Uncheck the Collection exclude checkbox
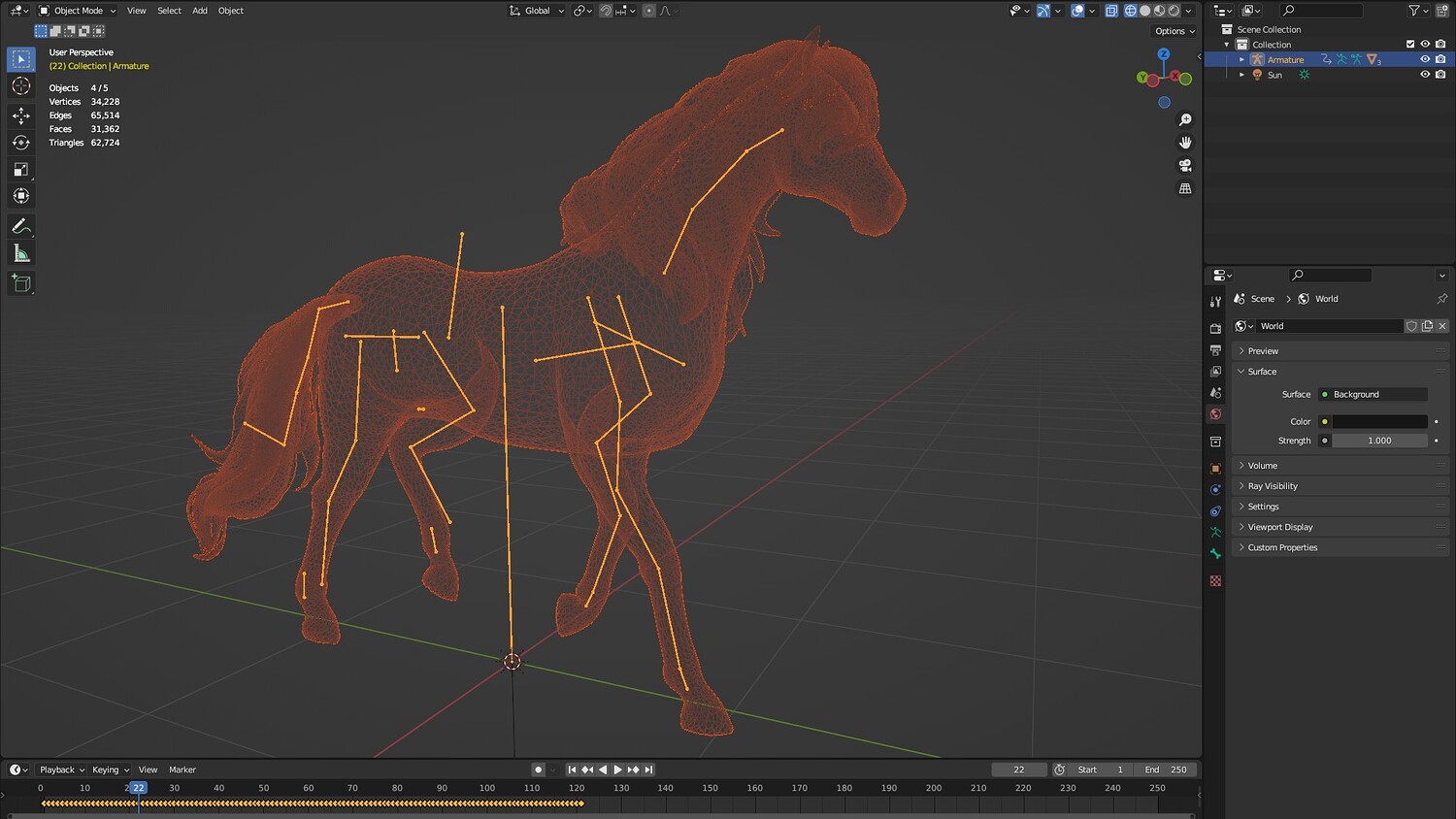 point(1410,45)
